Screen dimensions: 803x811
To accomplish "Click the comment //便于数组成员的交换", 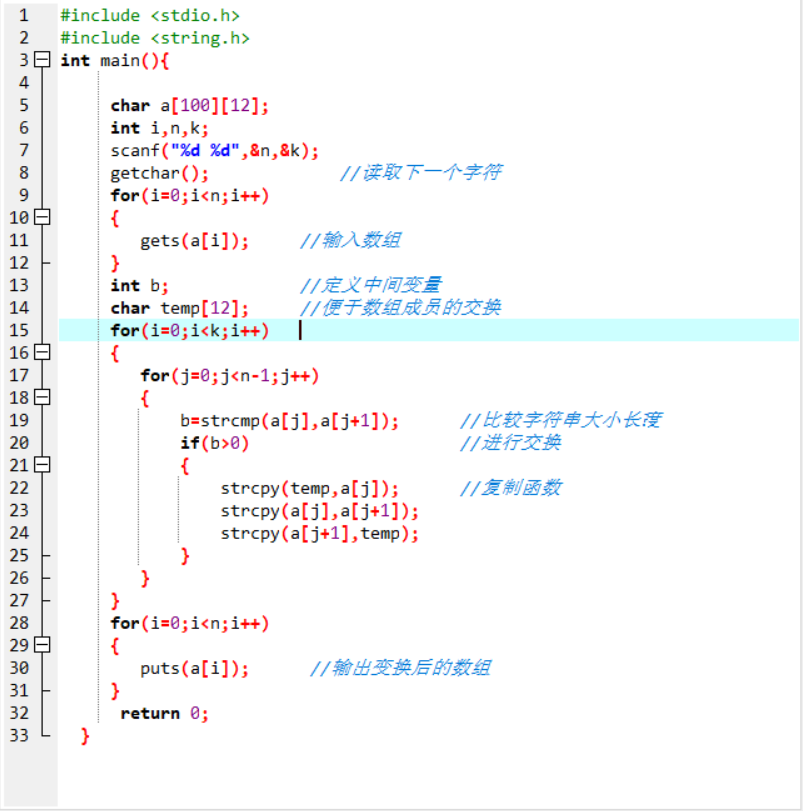I will pos(401,308).
